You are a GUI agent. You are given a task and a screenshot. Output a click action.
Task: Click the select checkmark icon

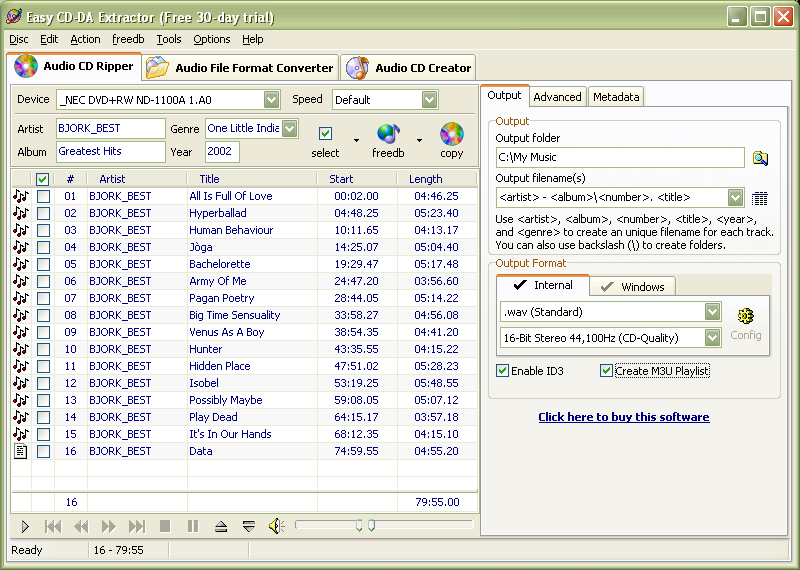325,134
